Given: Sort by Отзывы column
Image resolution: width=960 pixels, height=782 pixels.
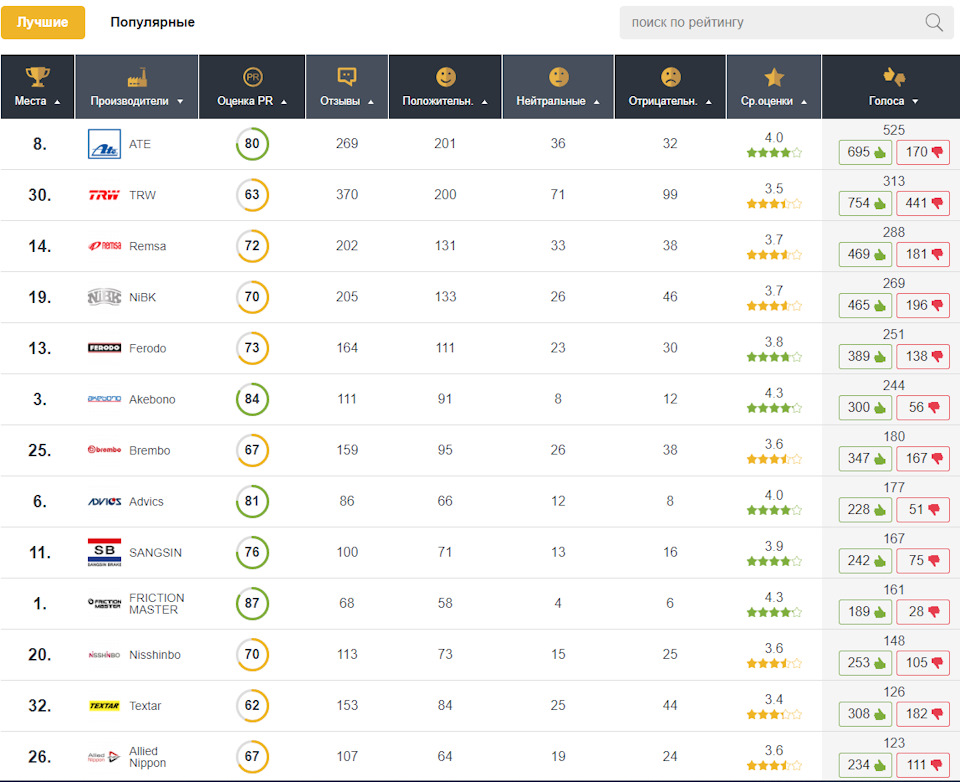Looking at the screenshot, I should (347, 87).
